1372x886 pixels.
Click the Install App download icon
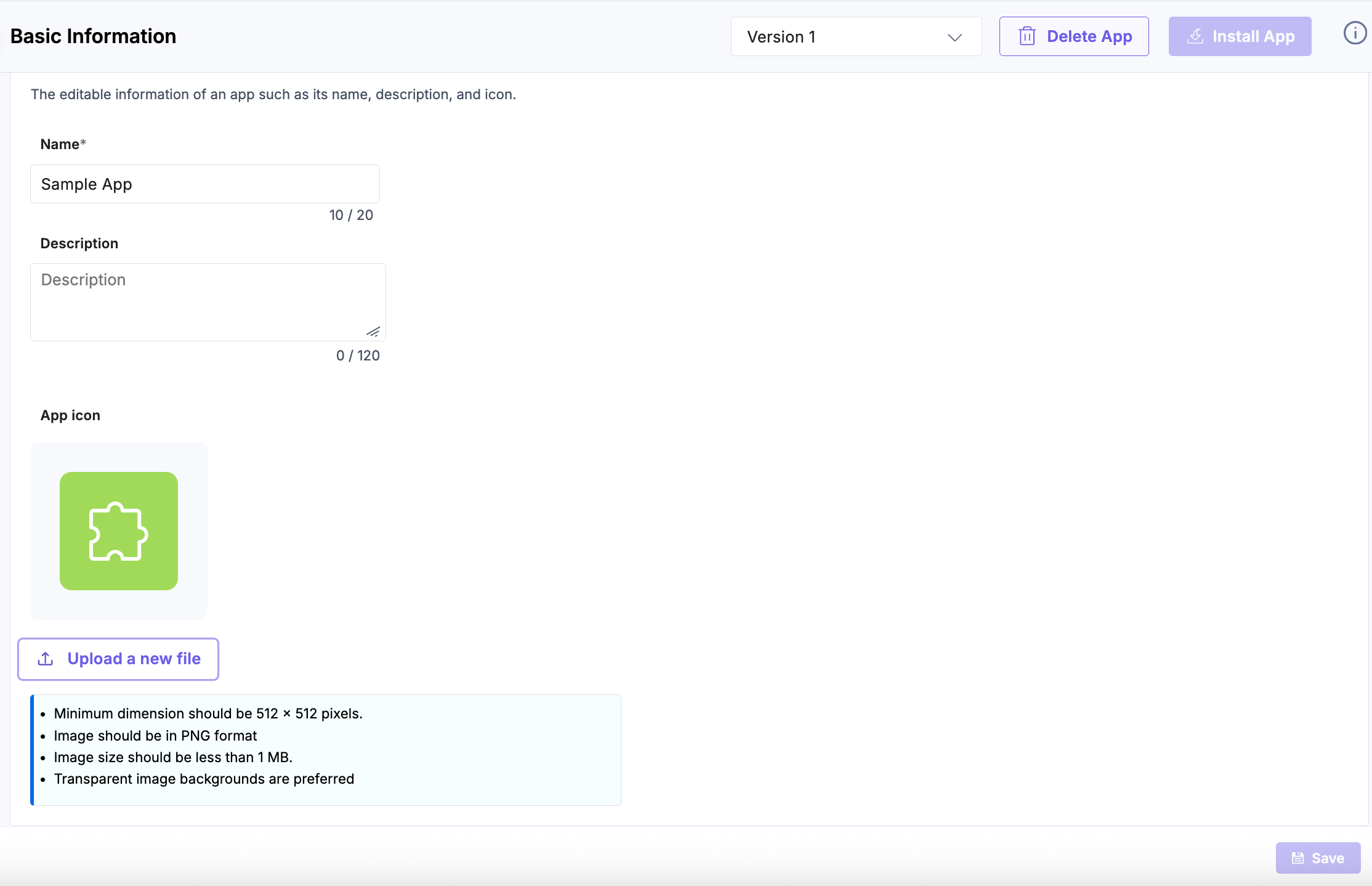tap(1195, 36)
